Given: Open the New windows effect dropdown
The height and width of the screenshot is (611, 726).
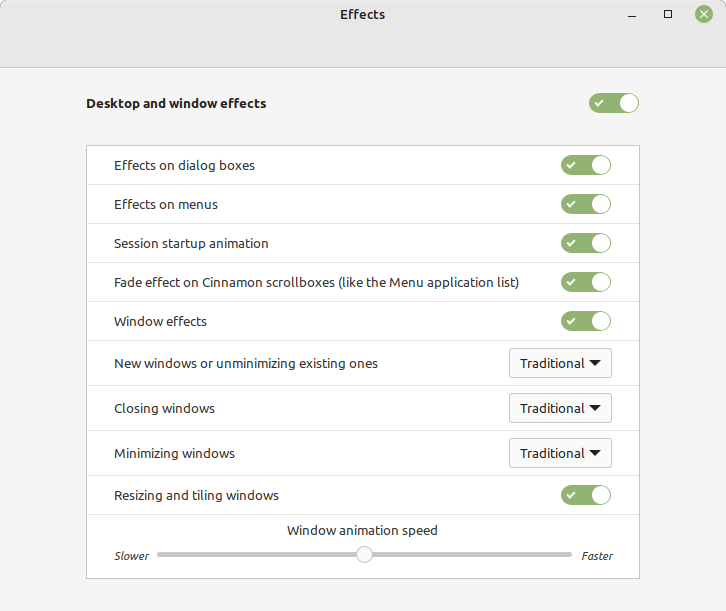Looking at the screenshot, I should [560, 363].
